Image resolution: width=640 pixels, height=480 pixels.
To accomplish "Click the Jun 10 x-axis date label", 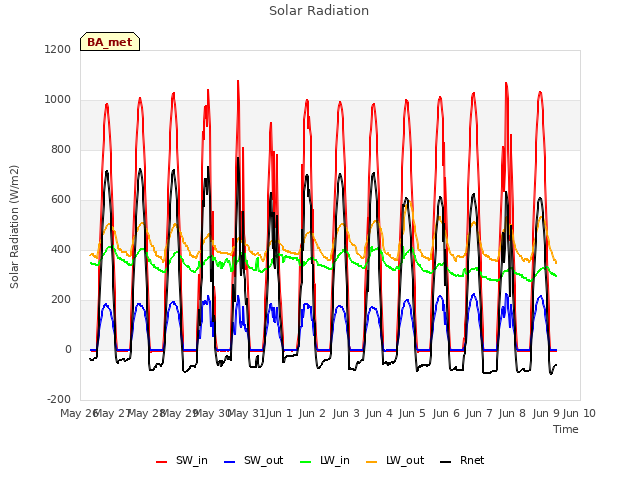I will [579, 413].
